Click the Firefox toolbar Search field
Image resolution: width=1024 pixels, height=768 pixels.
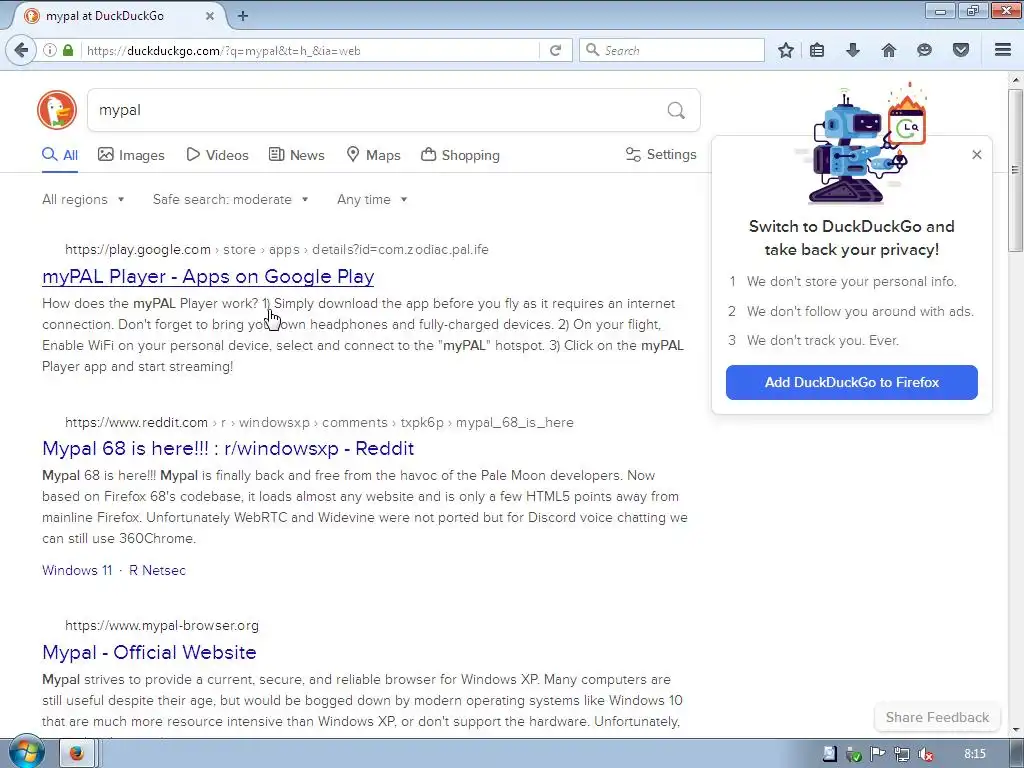[671, 50]
